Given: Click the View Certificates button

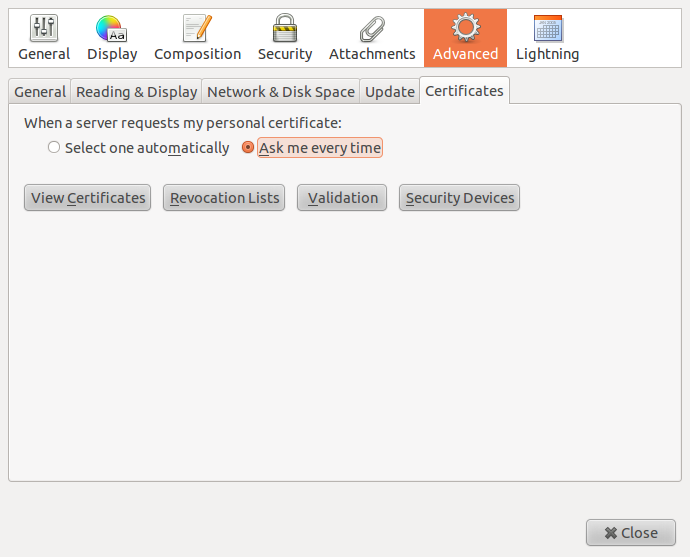Looking at the screenshot, I should click(x=88, y=198).
